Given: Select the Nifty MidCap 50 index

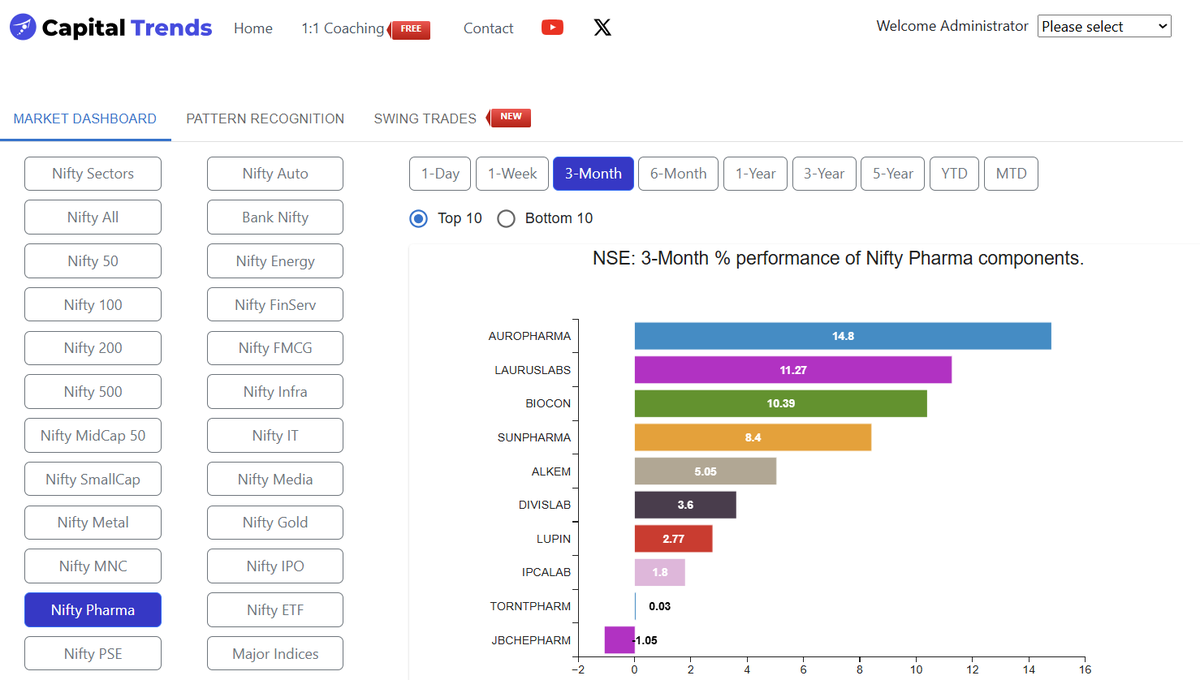Looking at the screenshot, I should pyautogui.click(x=92, y=435).
